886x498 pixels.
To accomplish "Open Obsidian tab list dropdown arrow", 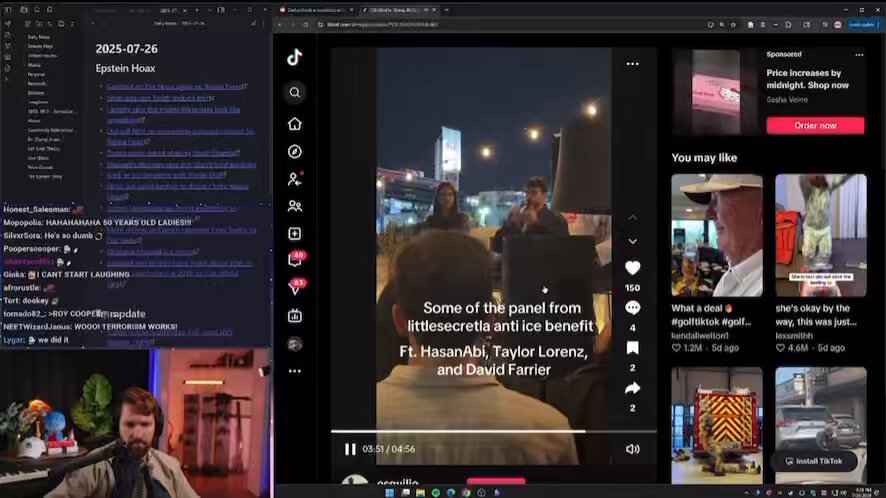I will pyautogui.click(x=210, y=10).
